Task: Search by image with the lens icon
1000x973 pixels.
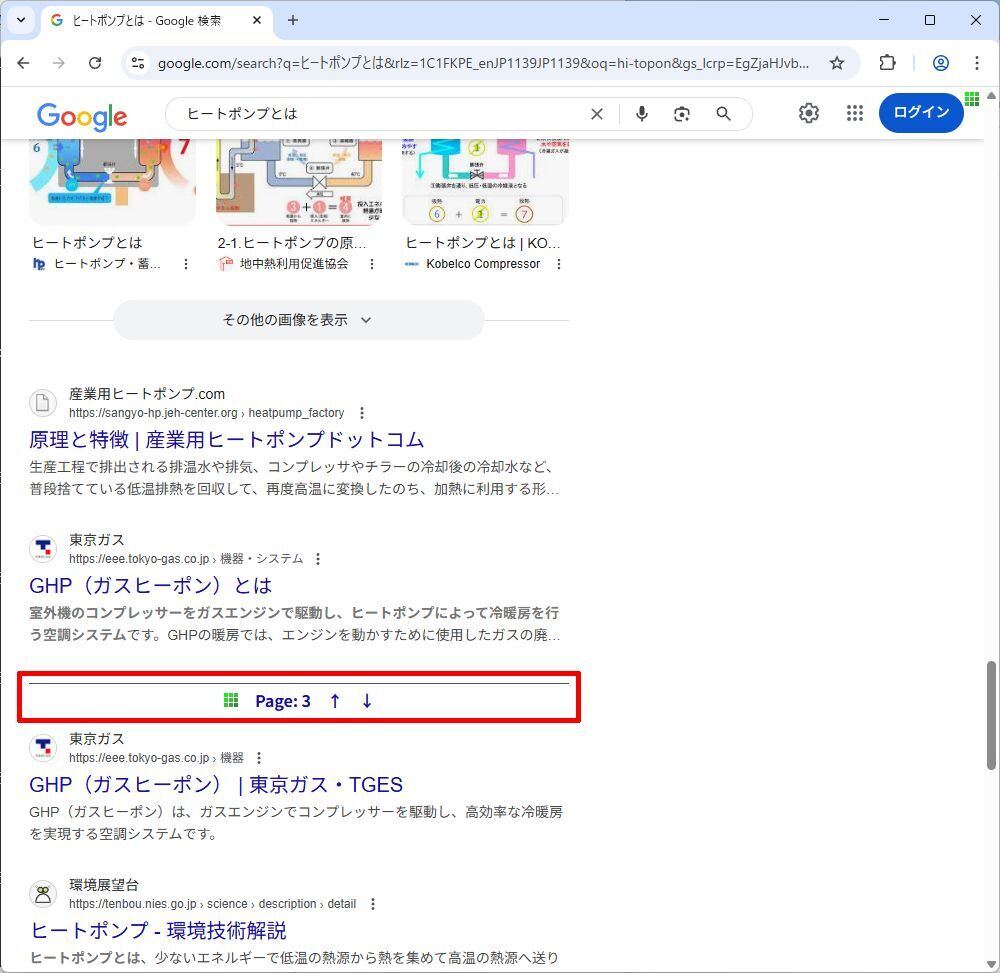Action: tap(682, 113)
